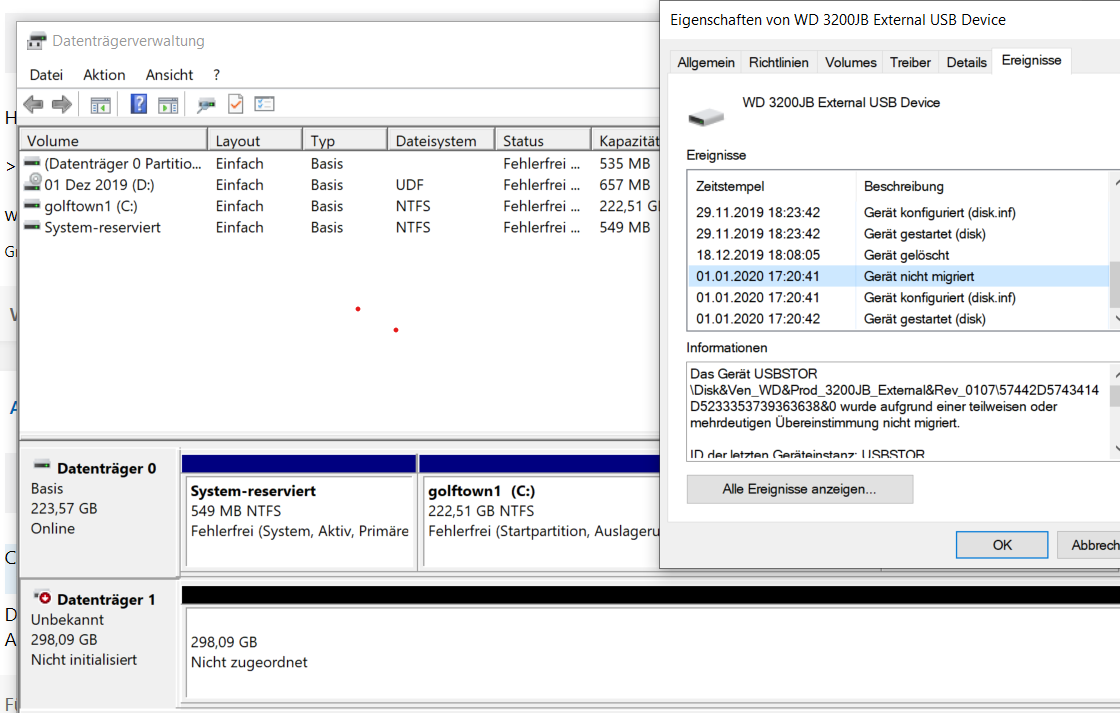1120x713 pixels.
Task: Click the Beschreibung column header in events list
Action: 983,186
